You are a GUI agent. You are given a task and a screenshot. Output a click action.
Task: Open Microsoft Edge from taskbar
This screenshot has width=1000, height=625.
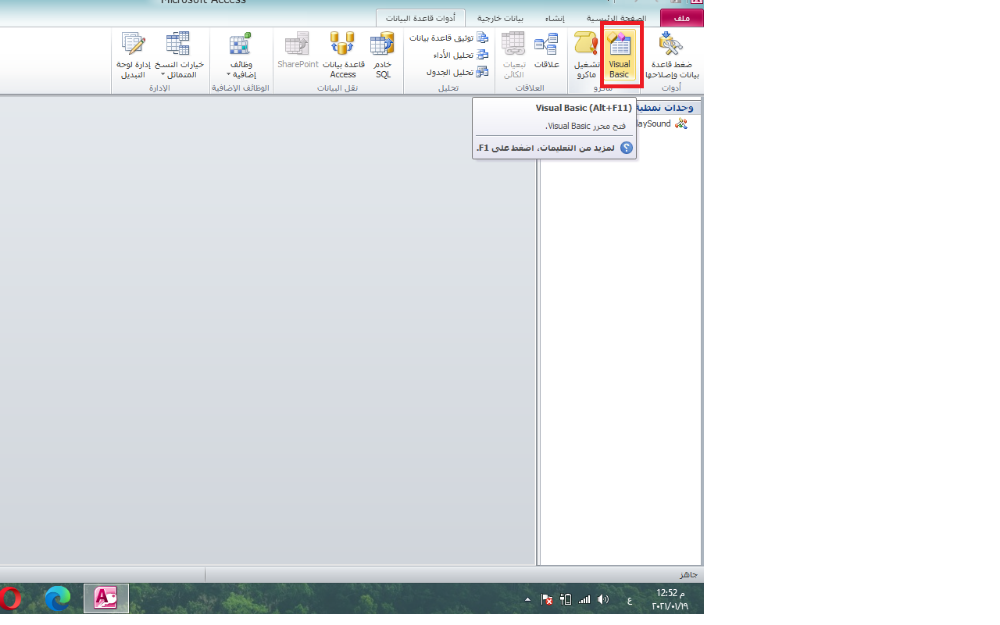pyautogui.click(x=57, y=599)
